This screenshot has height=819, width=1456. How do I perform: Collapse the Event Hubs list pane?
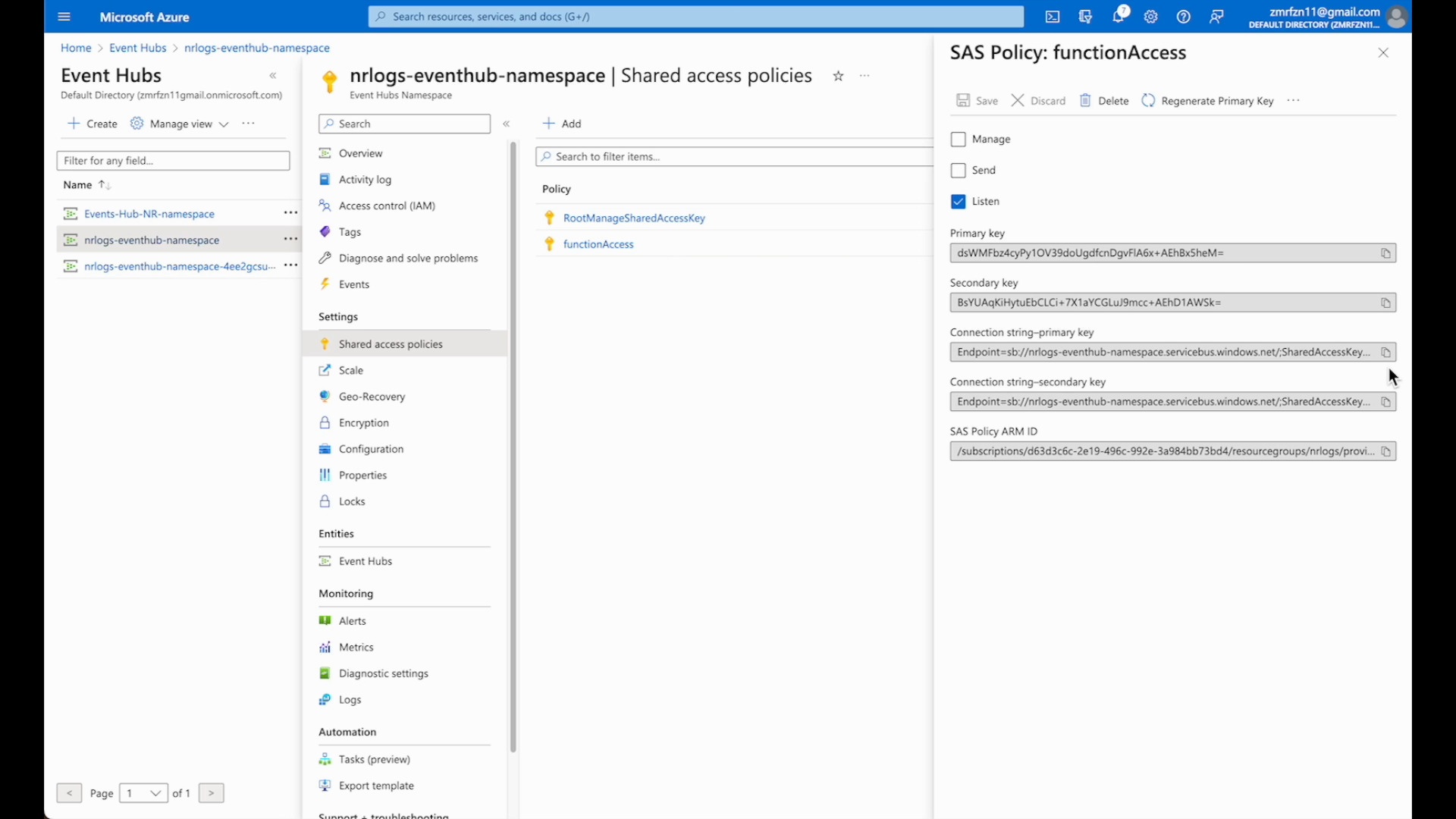click(x=273, y=76)
